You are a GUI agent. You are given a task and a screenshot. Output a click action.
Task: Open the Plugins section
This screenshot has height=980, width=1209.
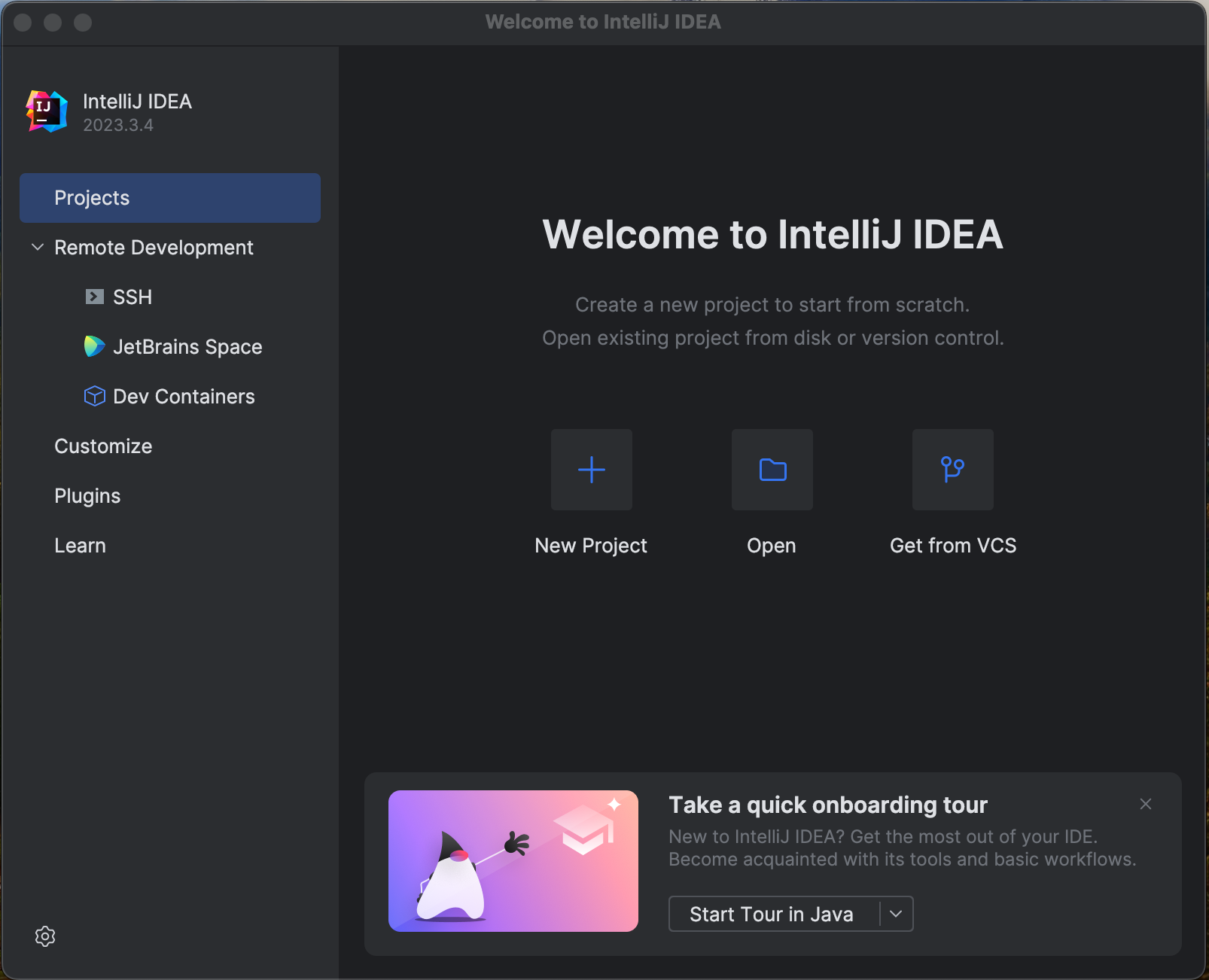[x=87, y=495]
